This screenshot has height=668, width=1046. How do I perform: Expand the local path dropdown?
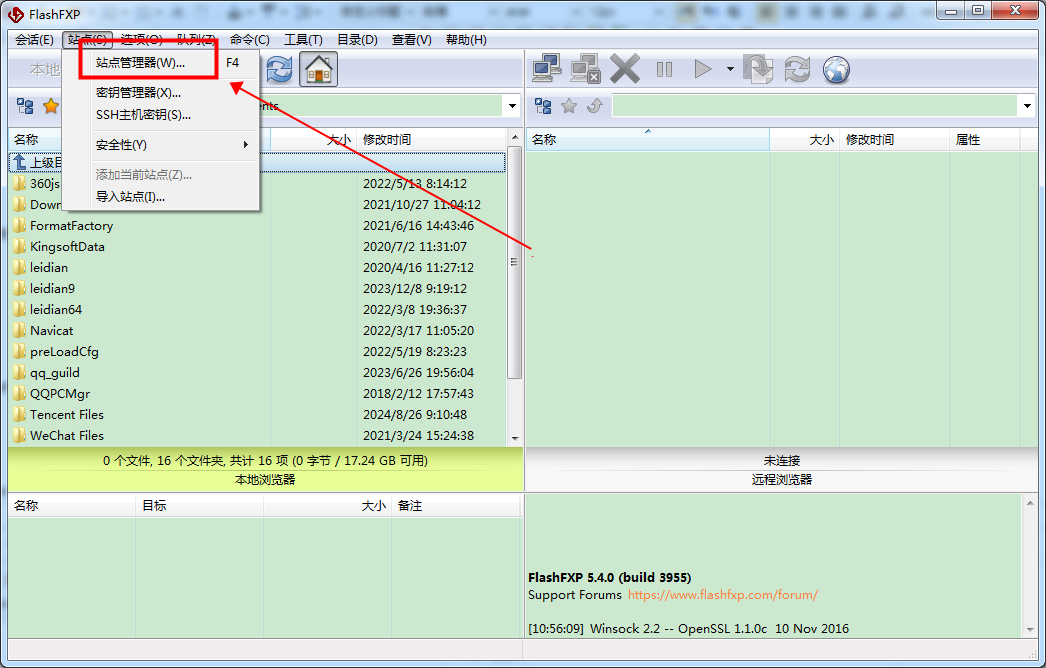pyautogui.click(x=512, y=106)
